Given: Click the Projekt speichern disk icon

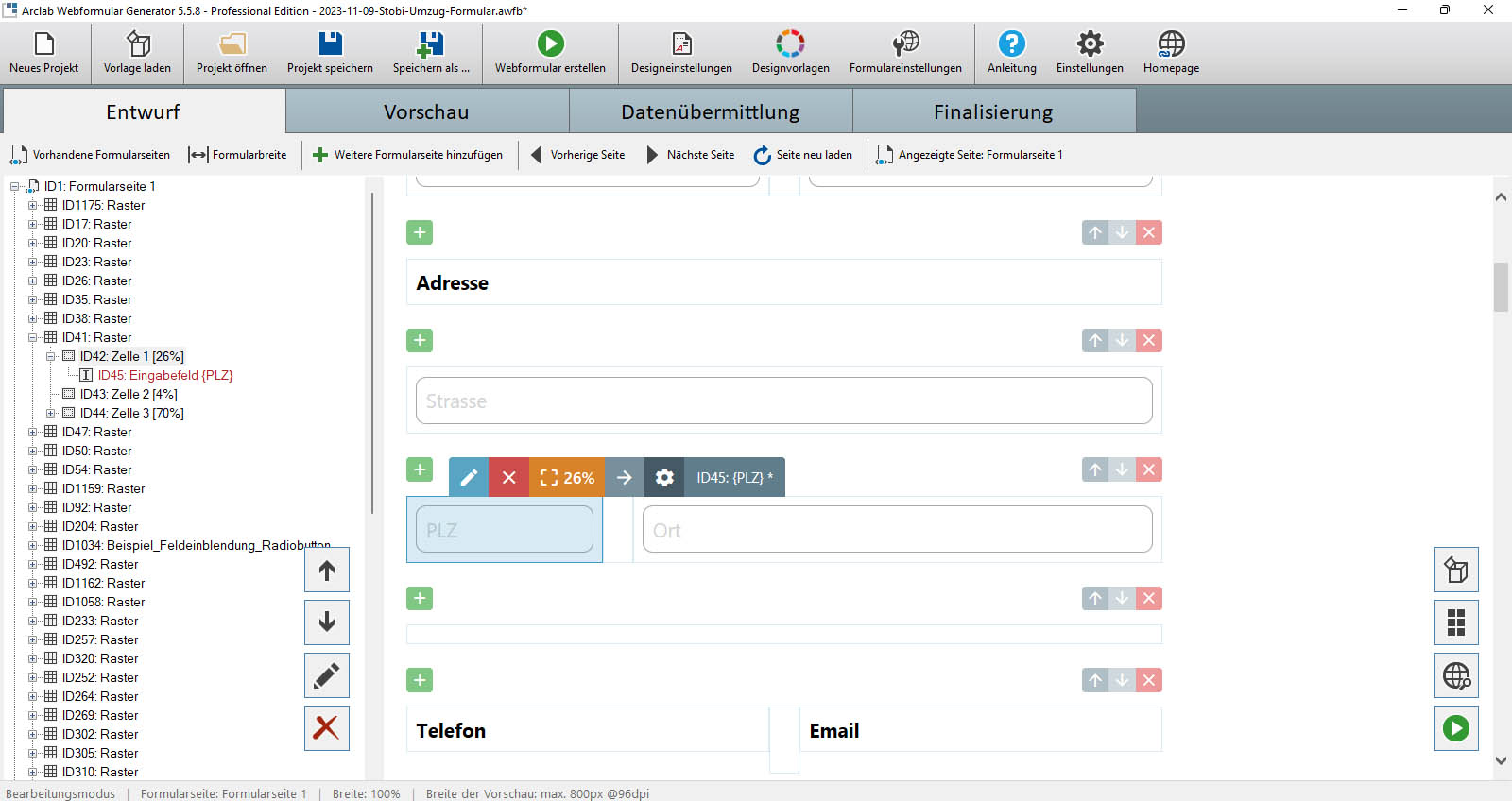Looking at the screenshot, I should tap(330, 43).
